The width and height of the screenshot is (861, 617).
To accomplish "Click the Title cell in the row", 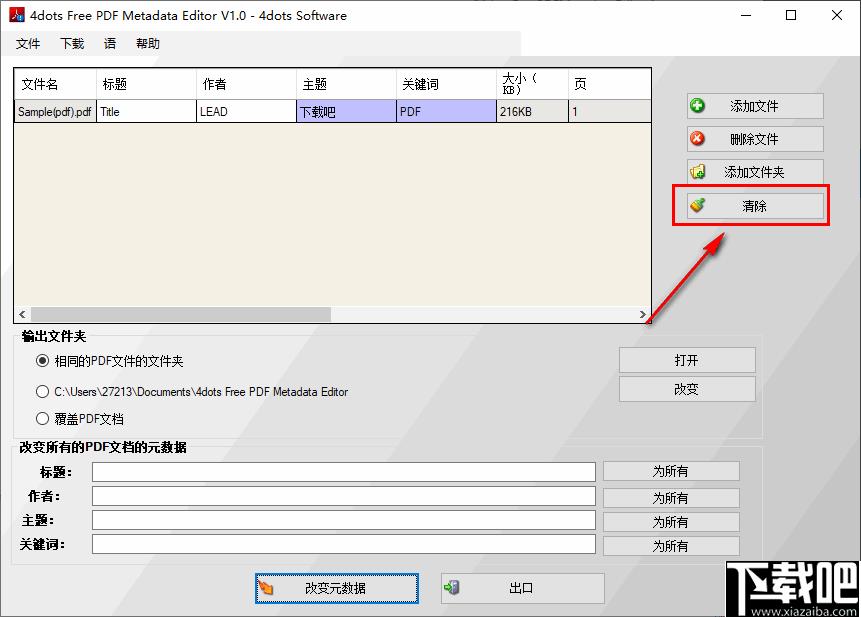I will (x=146, y=111).
